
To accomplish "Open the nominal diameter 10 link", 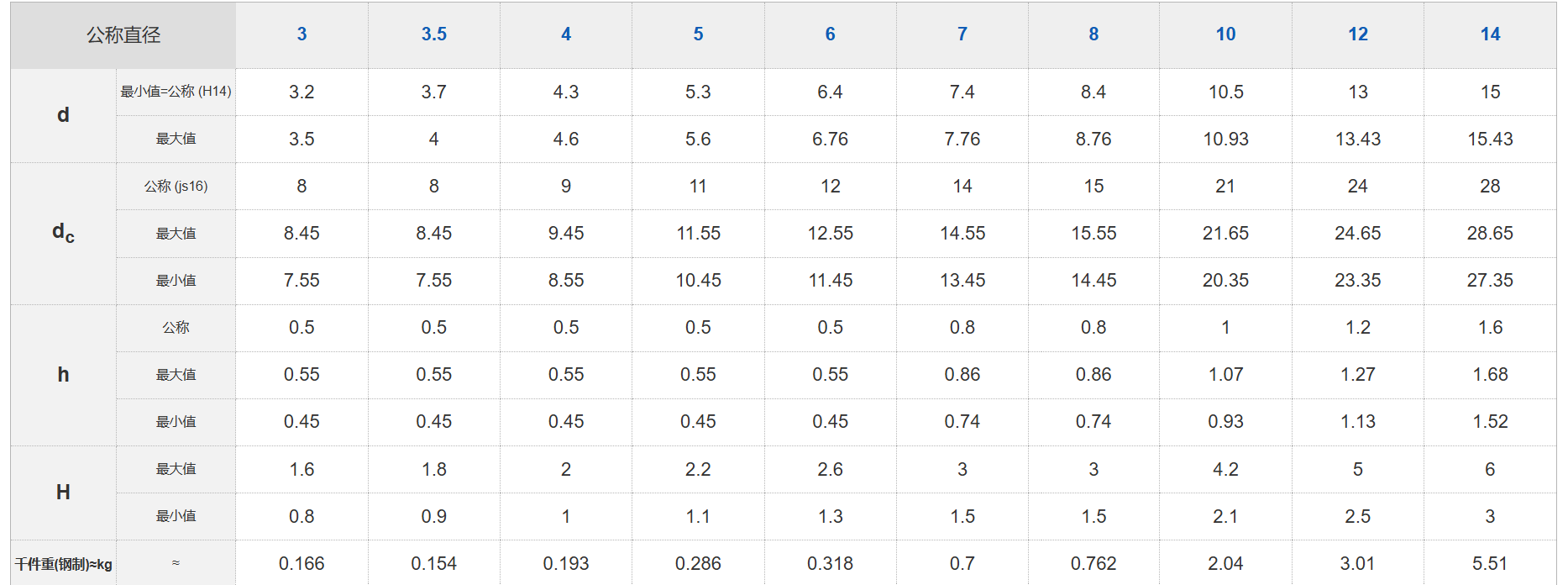I will (1225, 34).
